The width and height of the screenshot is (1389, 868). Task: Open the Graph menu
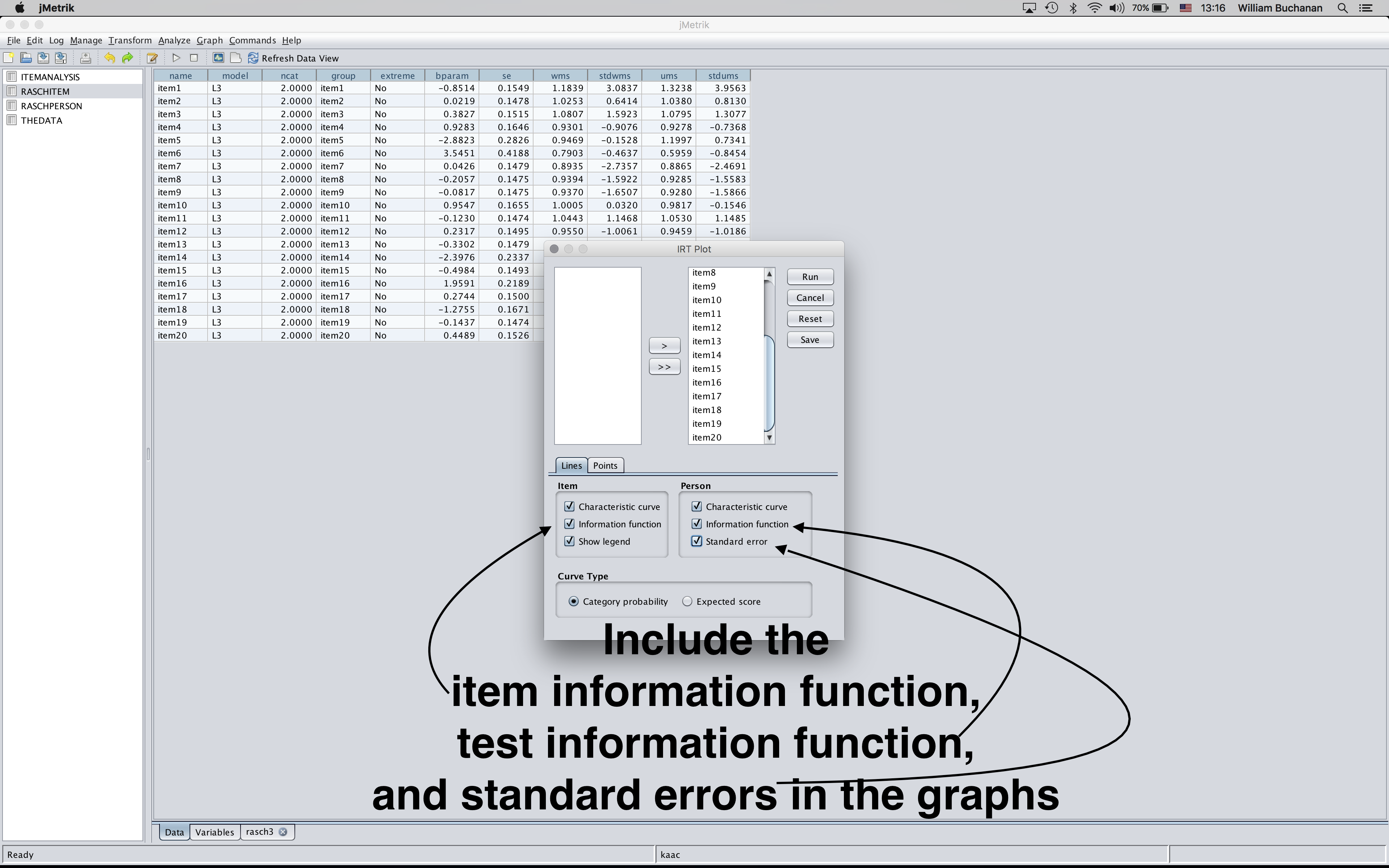pyautogui.click(x=209, y=40)
